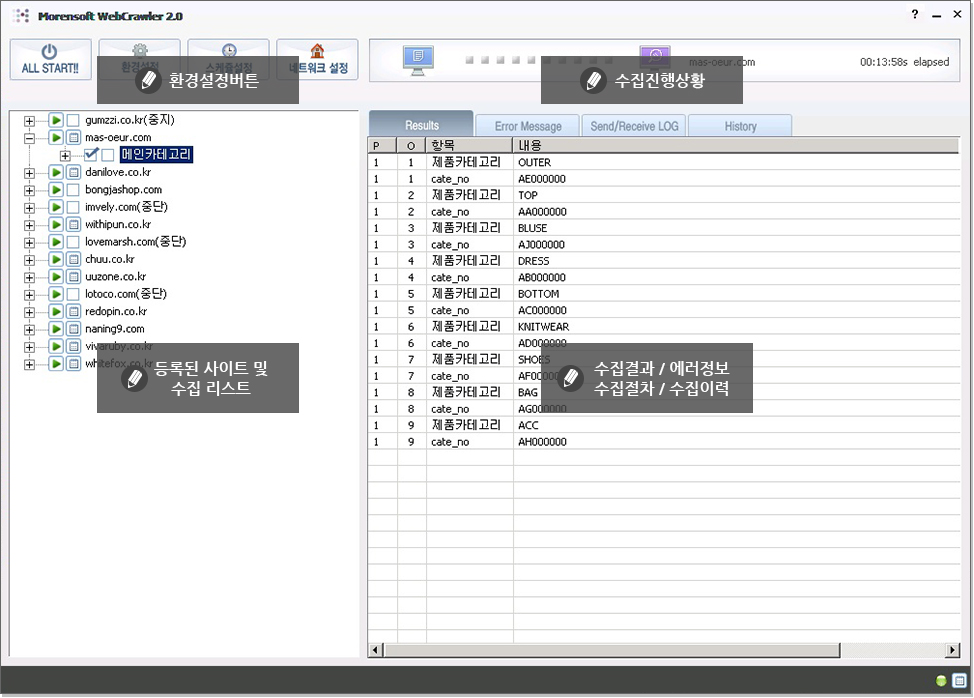
Task: Click the 00:13:58s elapsed timer text
Action: (x=904, y=61)
